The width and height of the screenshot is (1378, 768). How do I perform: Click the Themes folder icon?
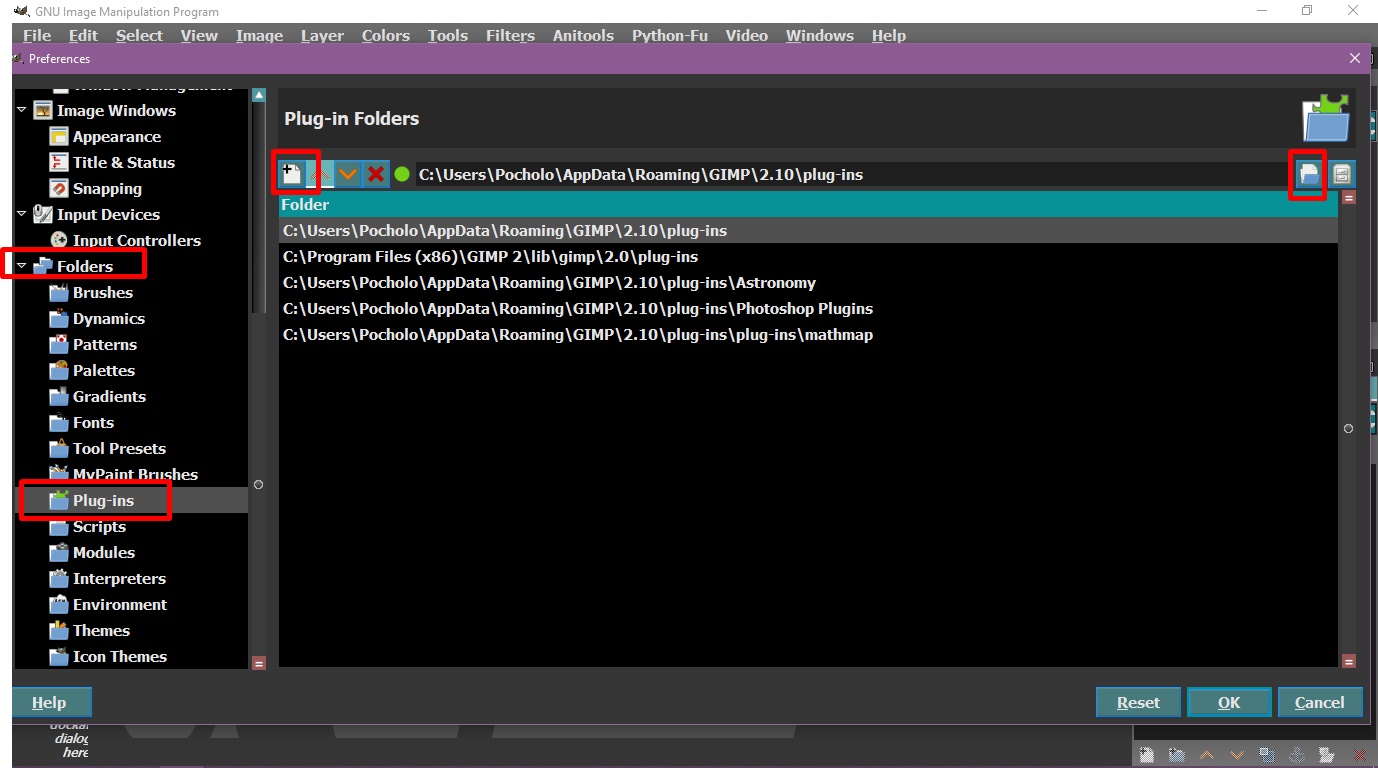tap(58, 630)
